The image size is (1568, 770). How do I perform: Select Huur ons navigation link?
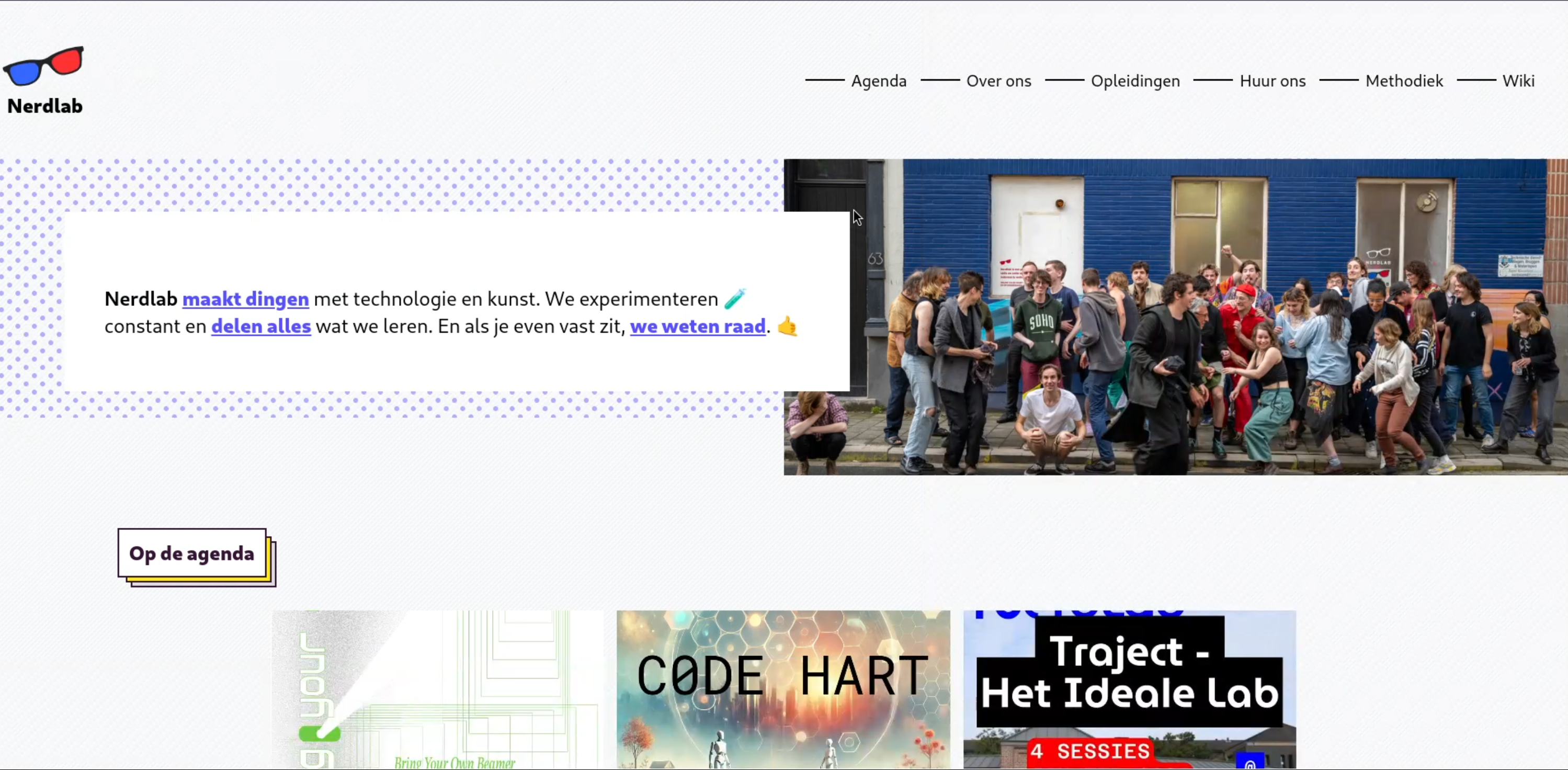[x=1272, y=81]
